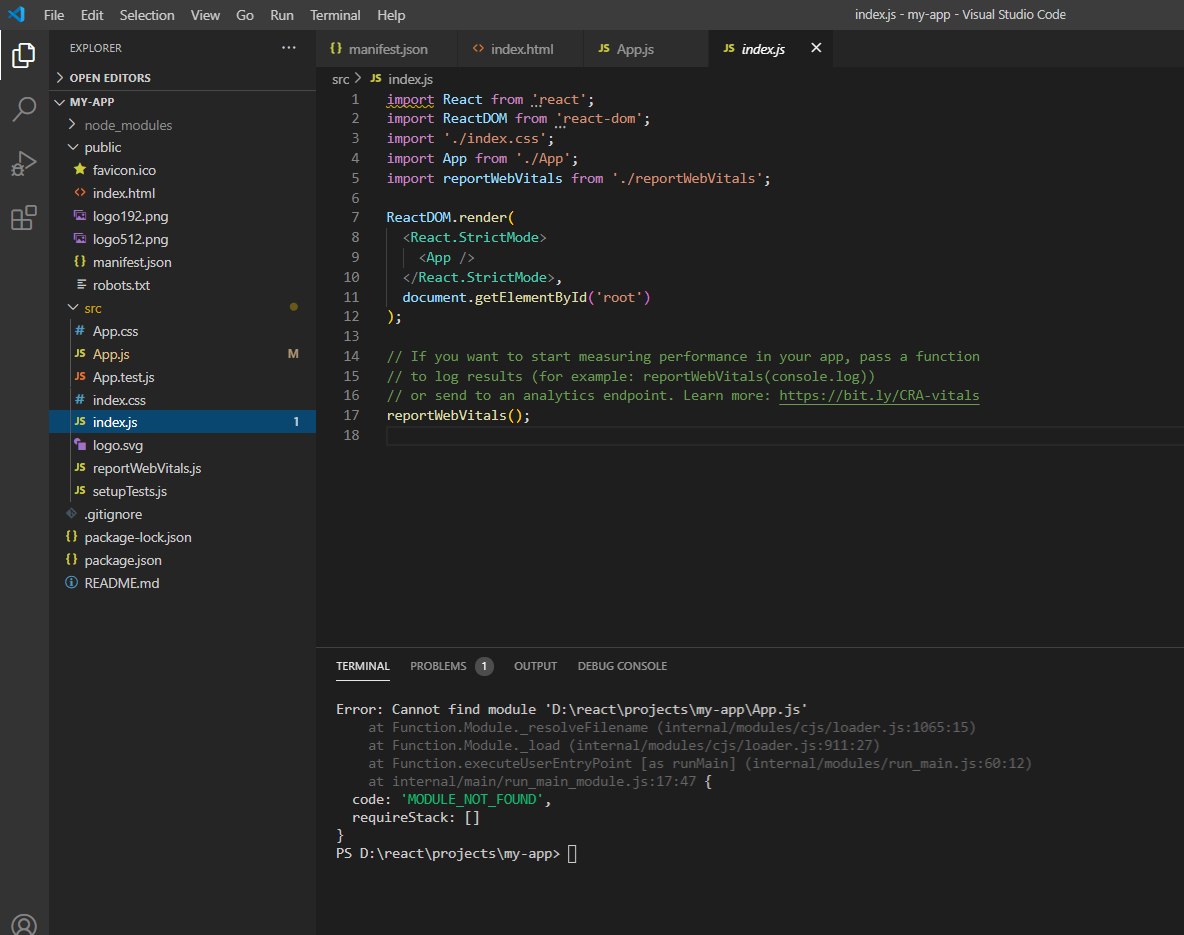
Task: Open the Terminal menu
Action: click(336, 15)
